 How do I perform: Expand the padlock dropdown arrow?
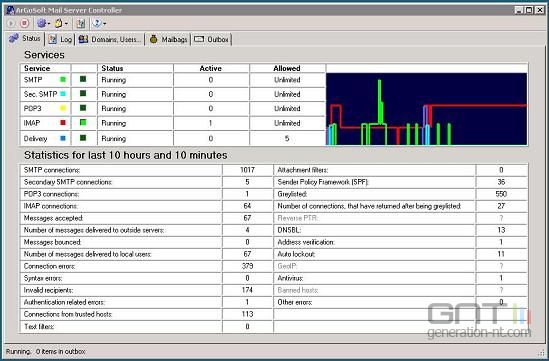(66, 24)
